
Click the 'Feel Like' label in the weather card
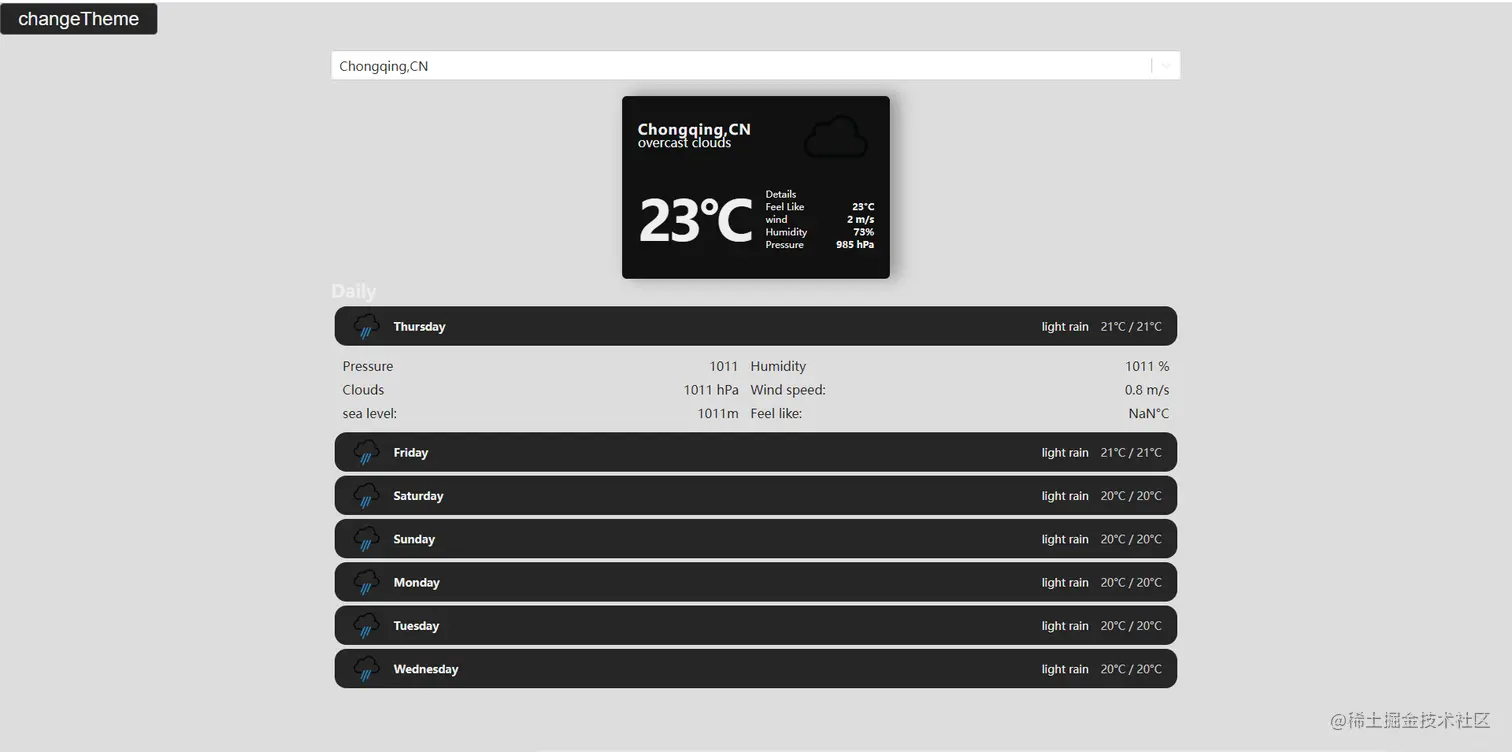[785, 207]
